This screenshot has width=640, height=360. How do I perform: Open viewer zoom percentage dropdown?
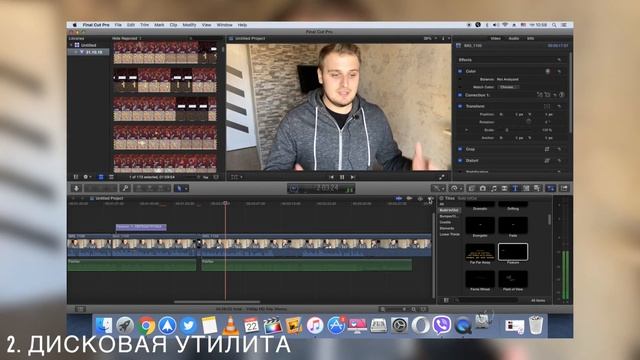pos(430,38)
